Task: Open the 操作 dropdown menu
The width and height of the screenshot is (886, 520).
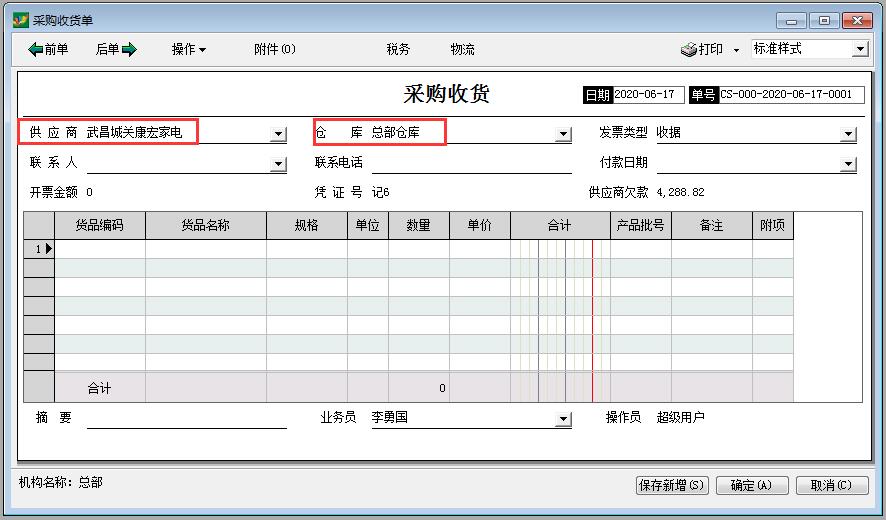Action: click(x=189, y=50)
